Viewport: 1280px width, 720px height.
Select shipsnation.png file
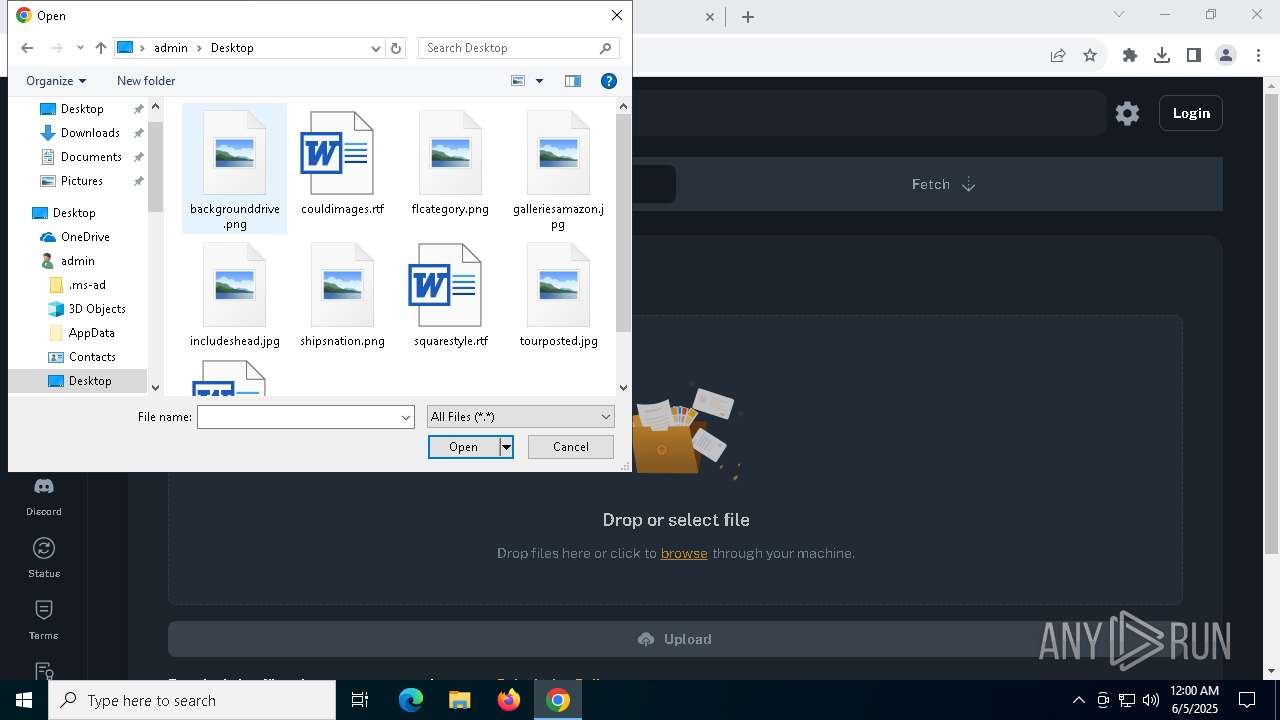342,296
